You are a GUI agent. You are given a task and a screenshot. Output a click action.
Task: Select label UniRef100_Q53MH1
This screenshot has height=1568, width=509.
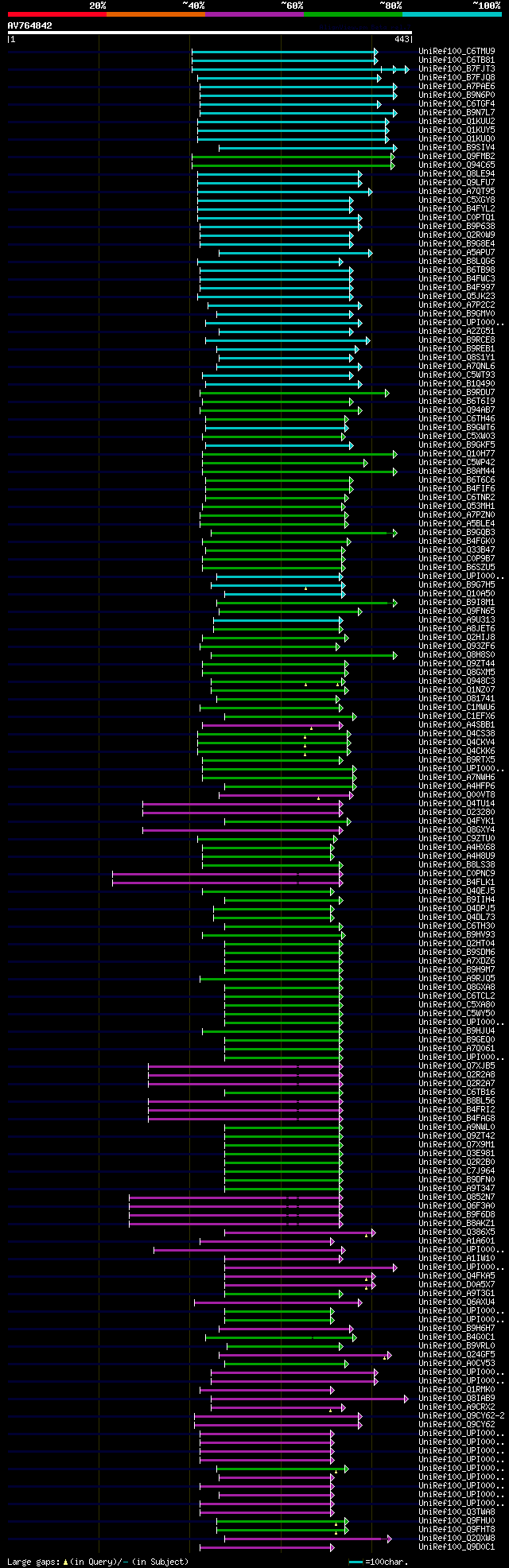(x=457, y=506)
